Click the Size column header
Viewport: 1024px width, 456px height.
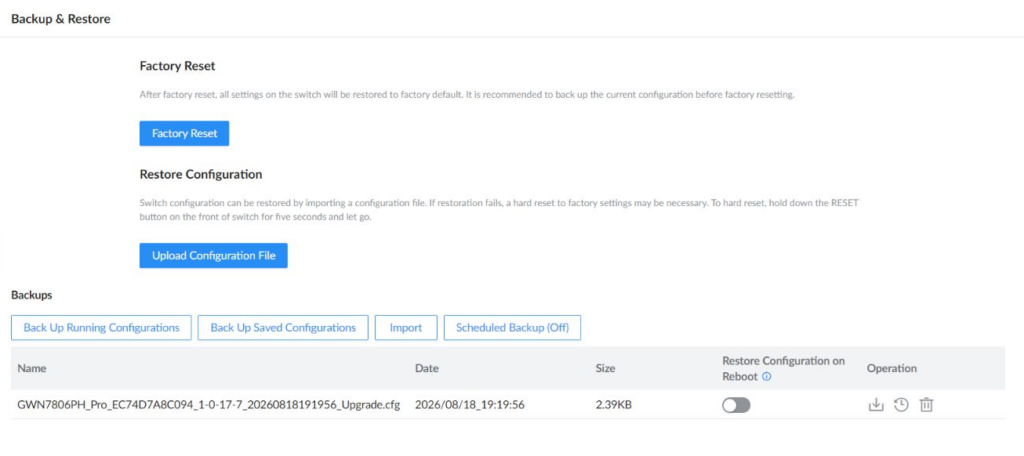[x=605, y=368]
